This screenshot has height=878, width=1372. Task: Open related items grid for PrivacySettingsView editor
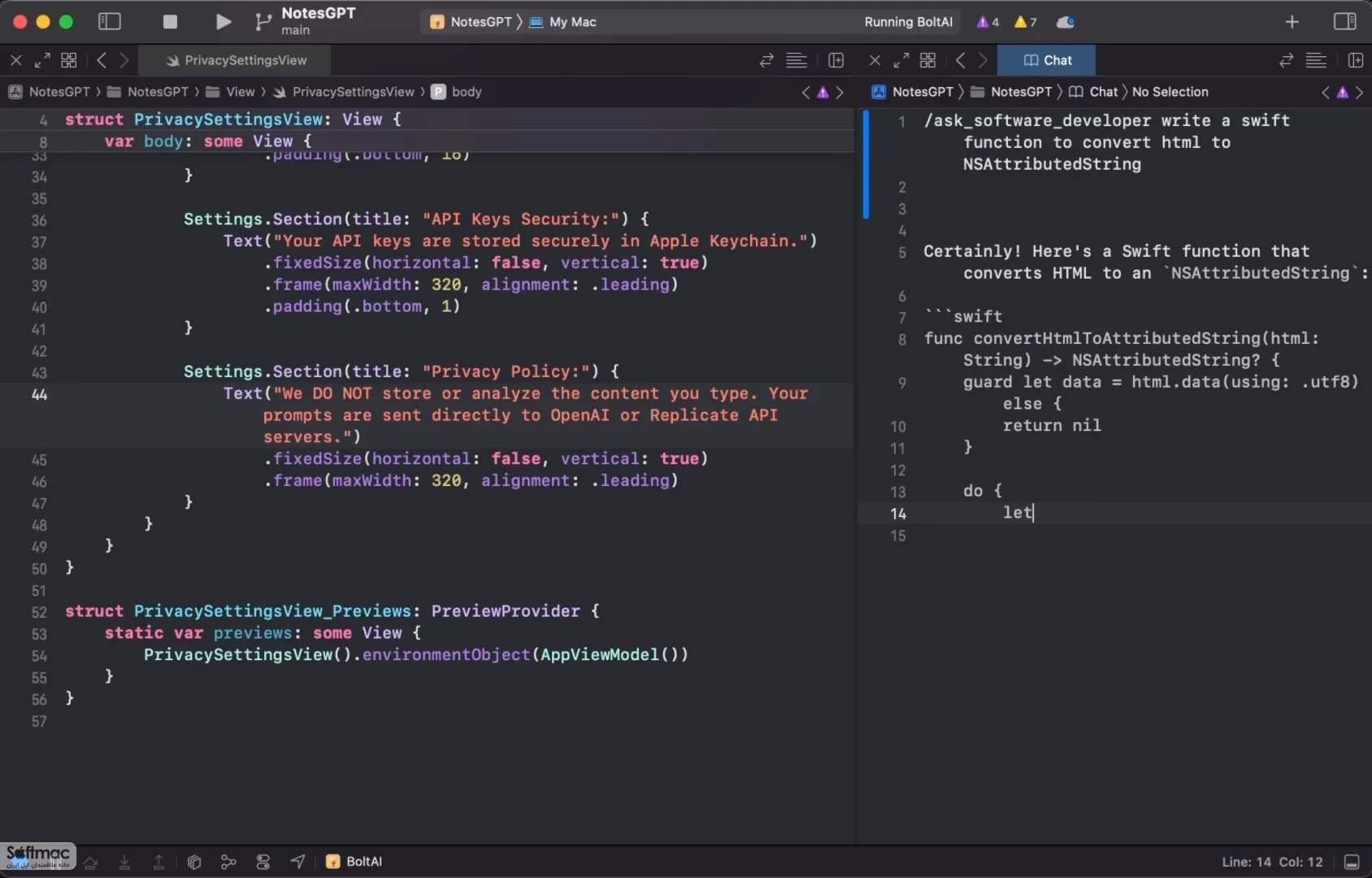(69, 60)
